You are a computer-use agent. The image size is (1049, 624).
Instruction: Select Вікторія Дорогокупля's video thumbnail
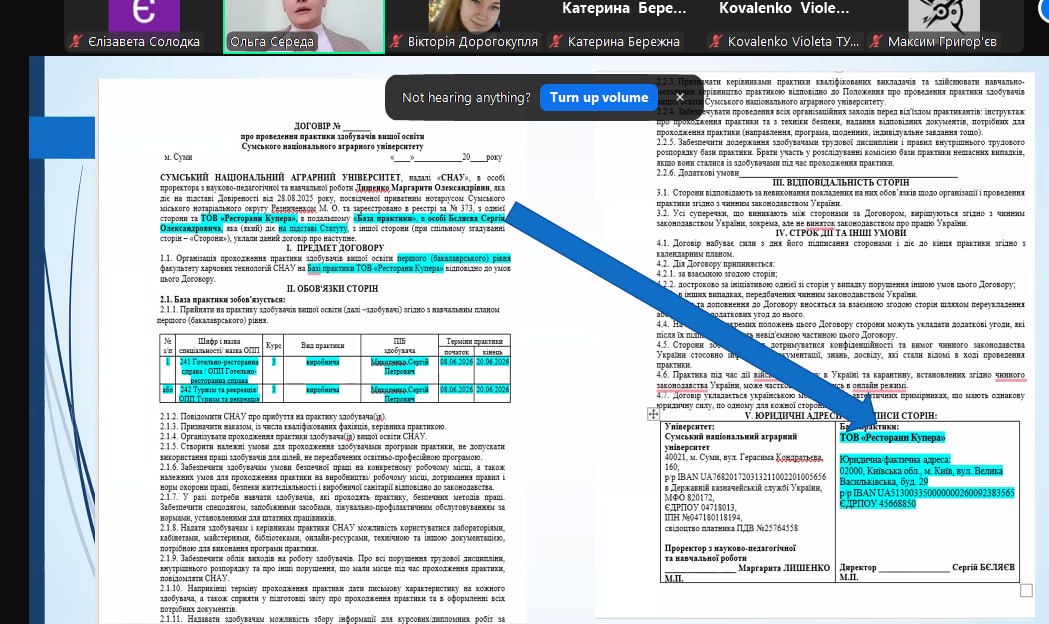point(464,20)
